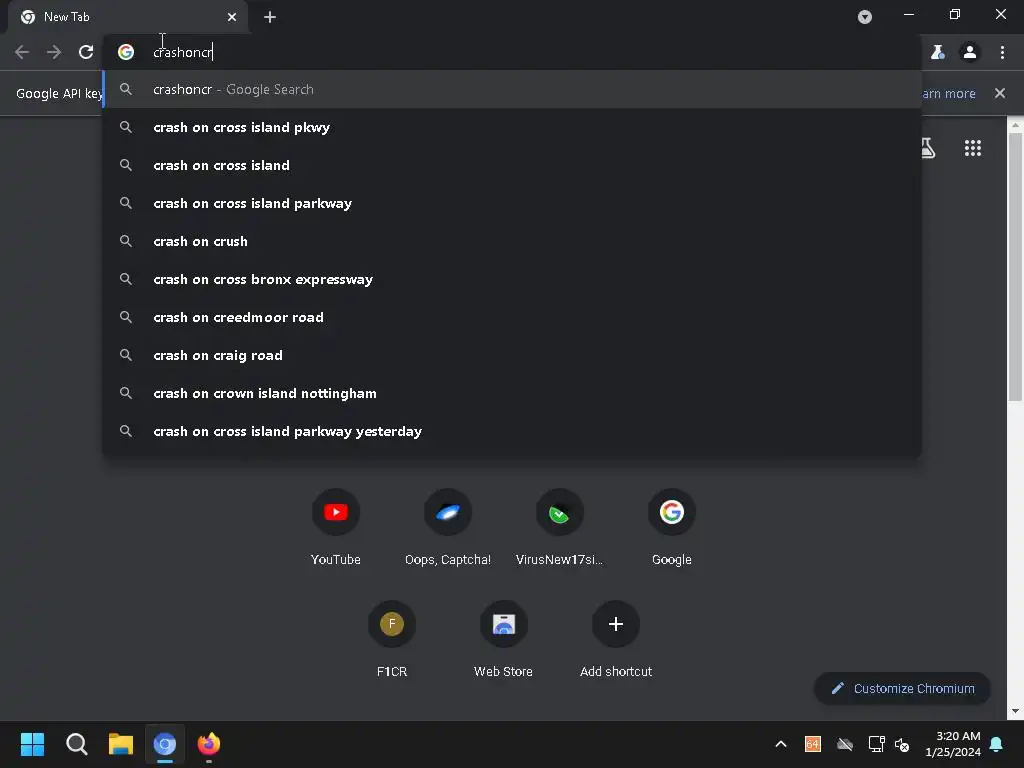Open the profile avatar button

pos(970,52)
